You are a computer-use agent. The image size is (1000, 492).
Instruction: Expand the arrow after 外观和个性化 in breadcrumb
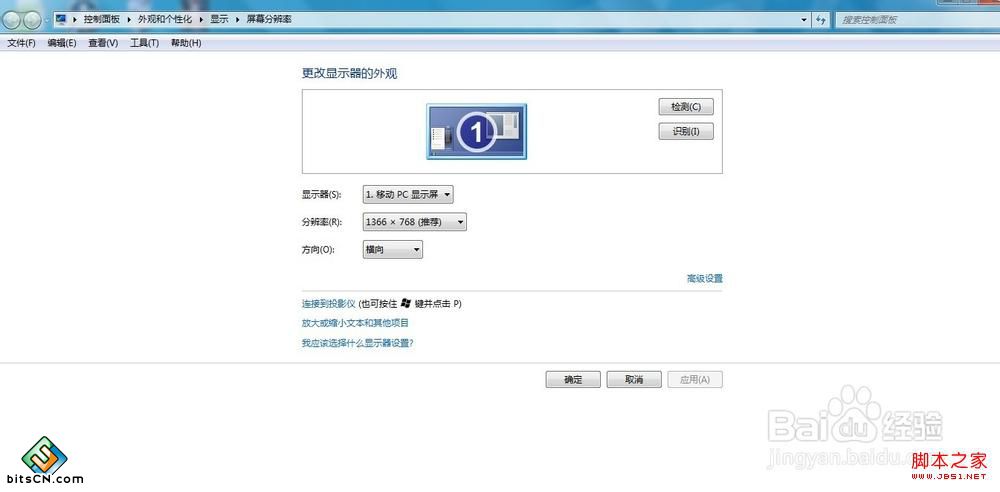[201, 20]
